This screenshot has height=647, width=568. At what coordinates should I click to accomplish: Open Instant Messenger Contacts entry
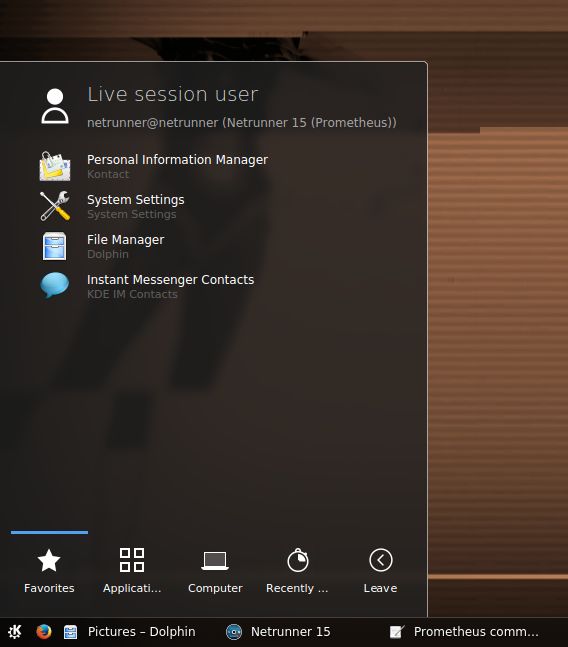point(170,280)
